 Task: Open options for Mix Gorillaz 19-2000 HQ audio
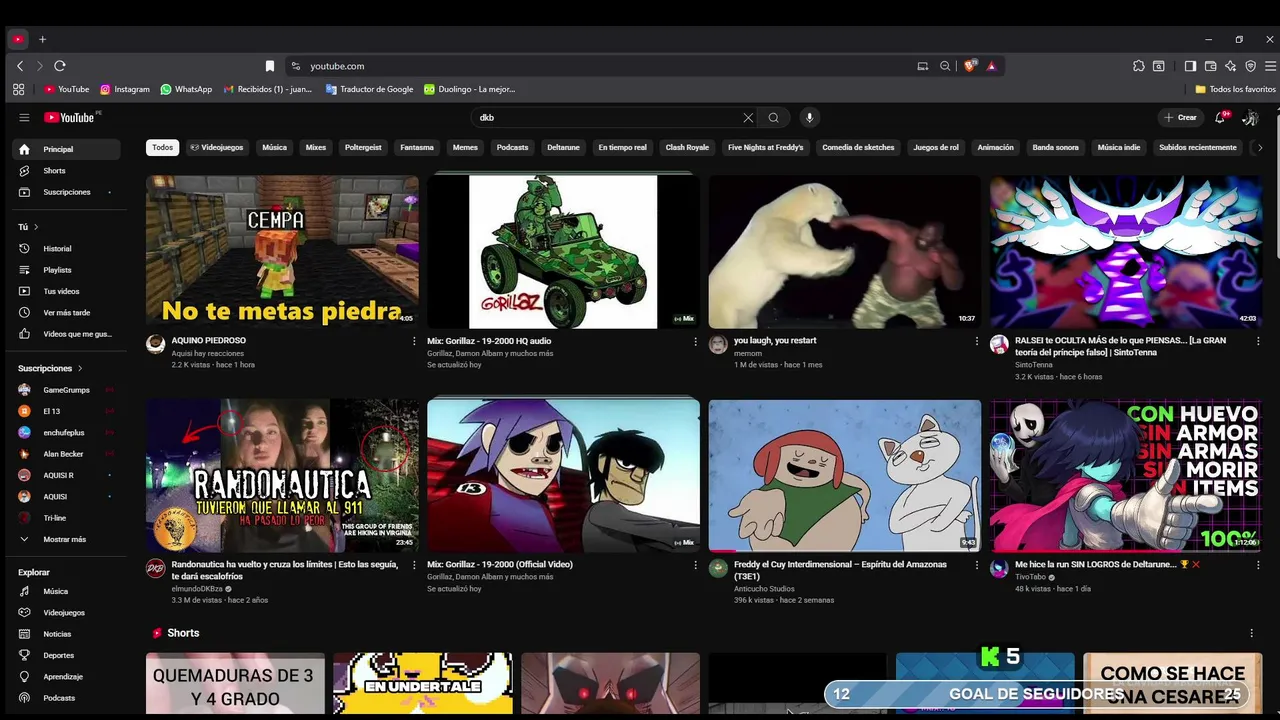[696, 341]
